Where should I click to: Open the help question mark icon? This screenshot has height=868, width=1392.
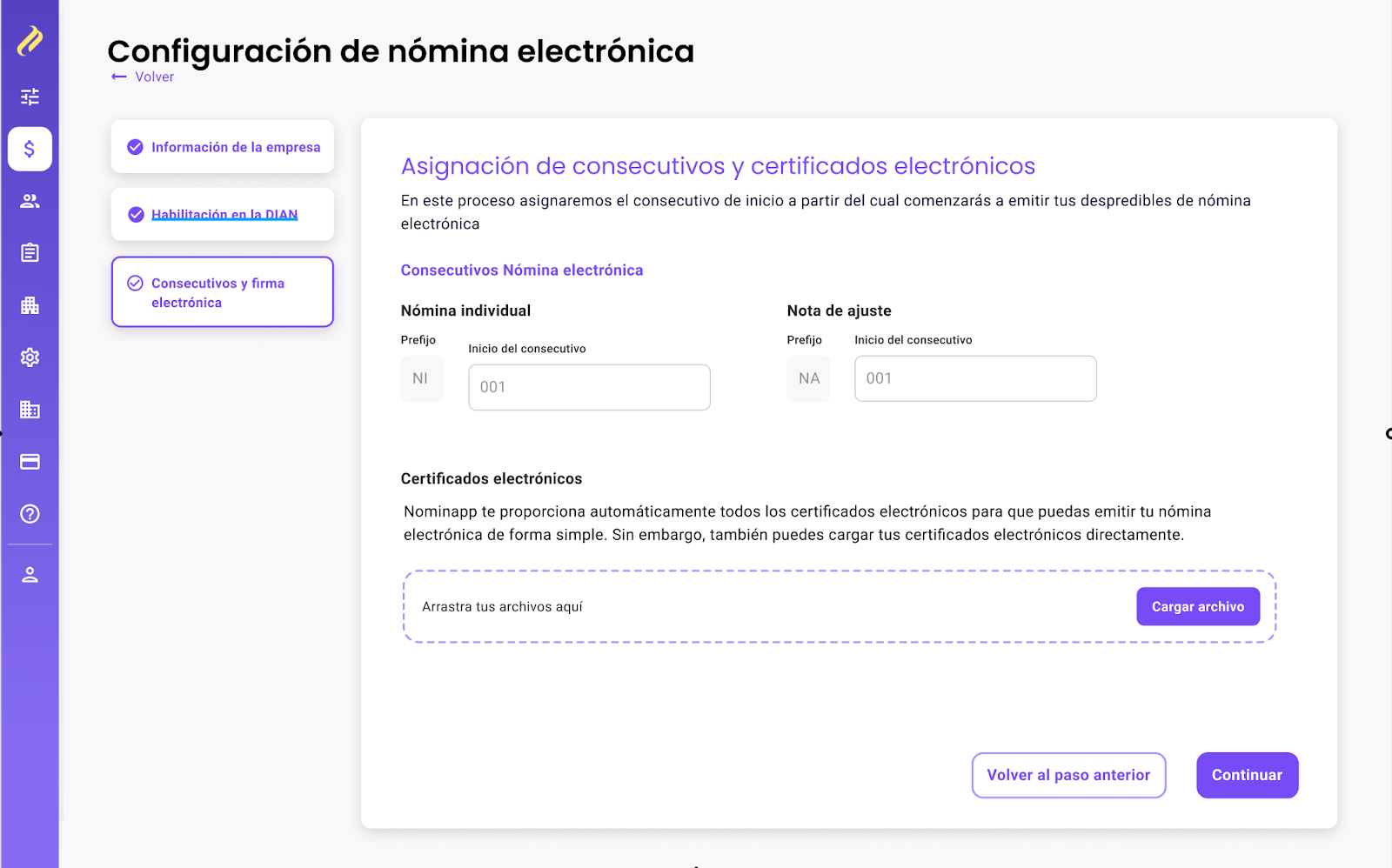coord(30,514)
